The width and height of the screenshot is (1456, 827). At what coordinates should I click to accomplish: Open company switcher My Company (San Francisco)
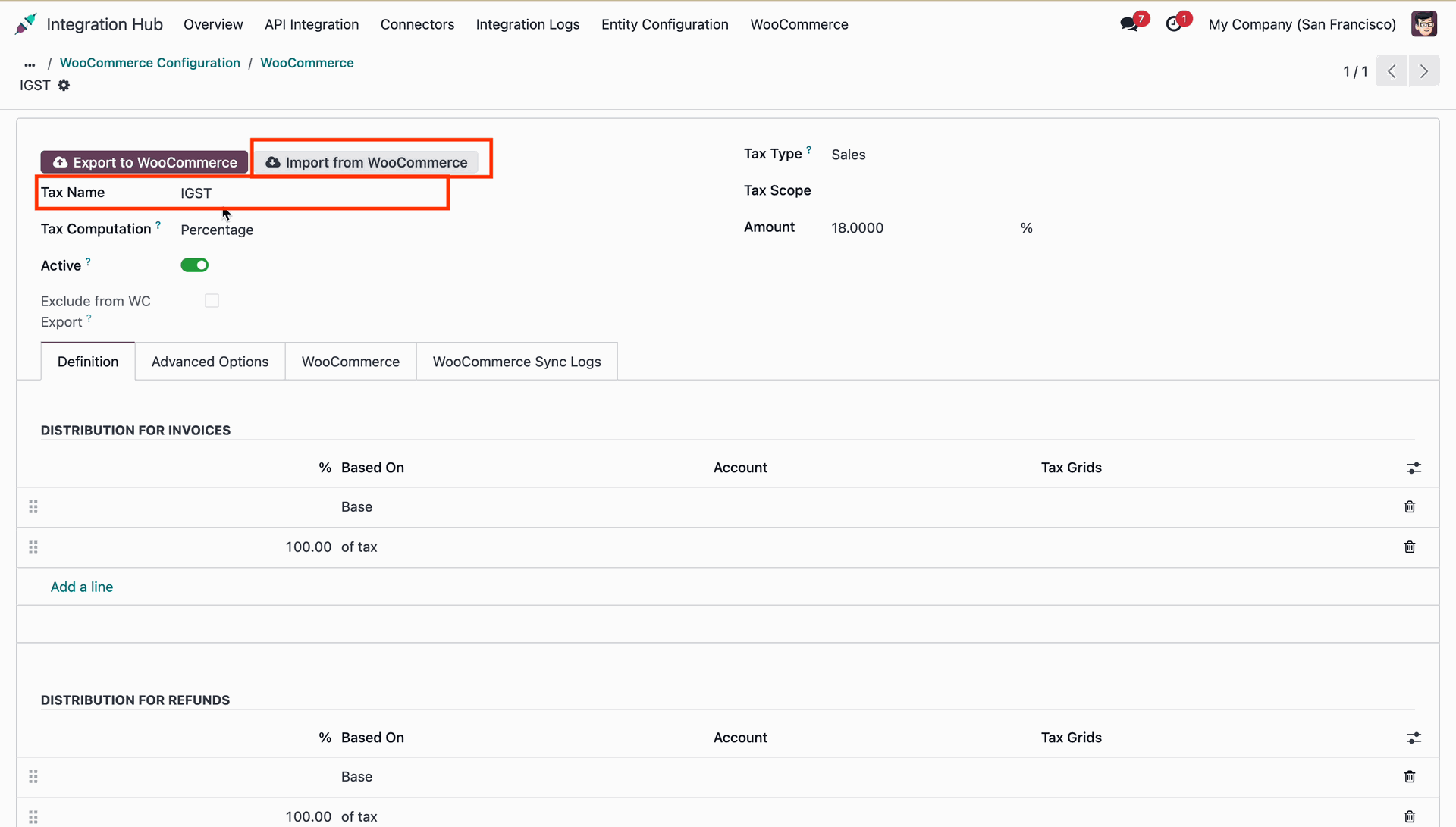click(1302, 24)
